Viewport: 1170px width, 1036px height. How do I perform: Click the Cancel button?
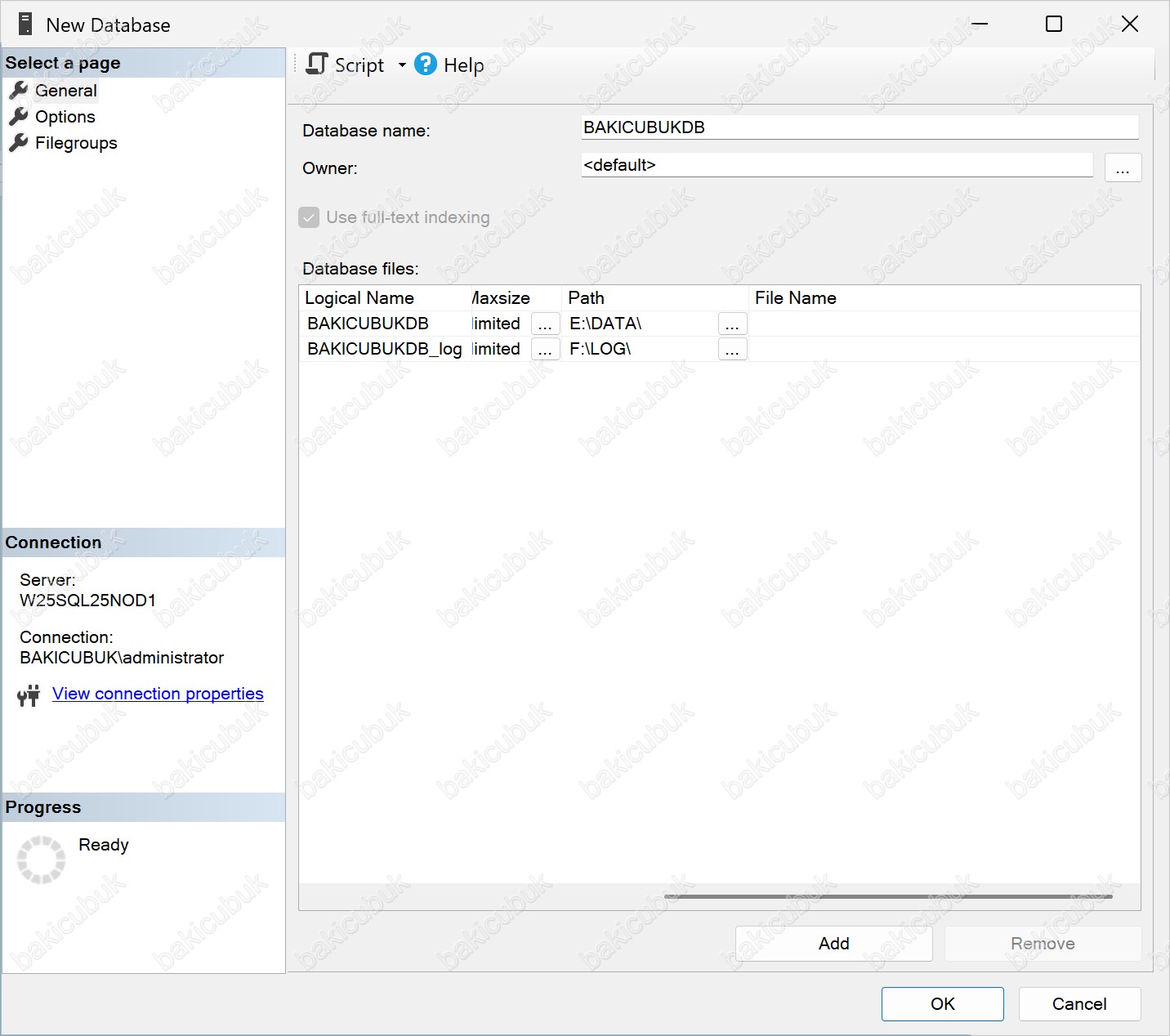1079,1004
